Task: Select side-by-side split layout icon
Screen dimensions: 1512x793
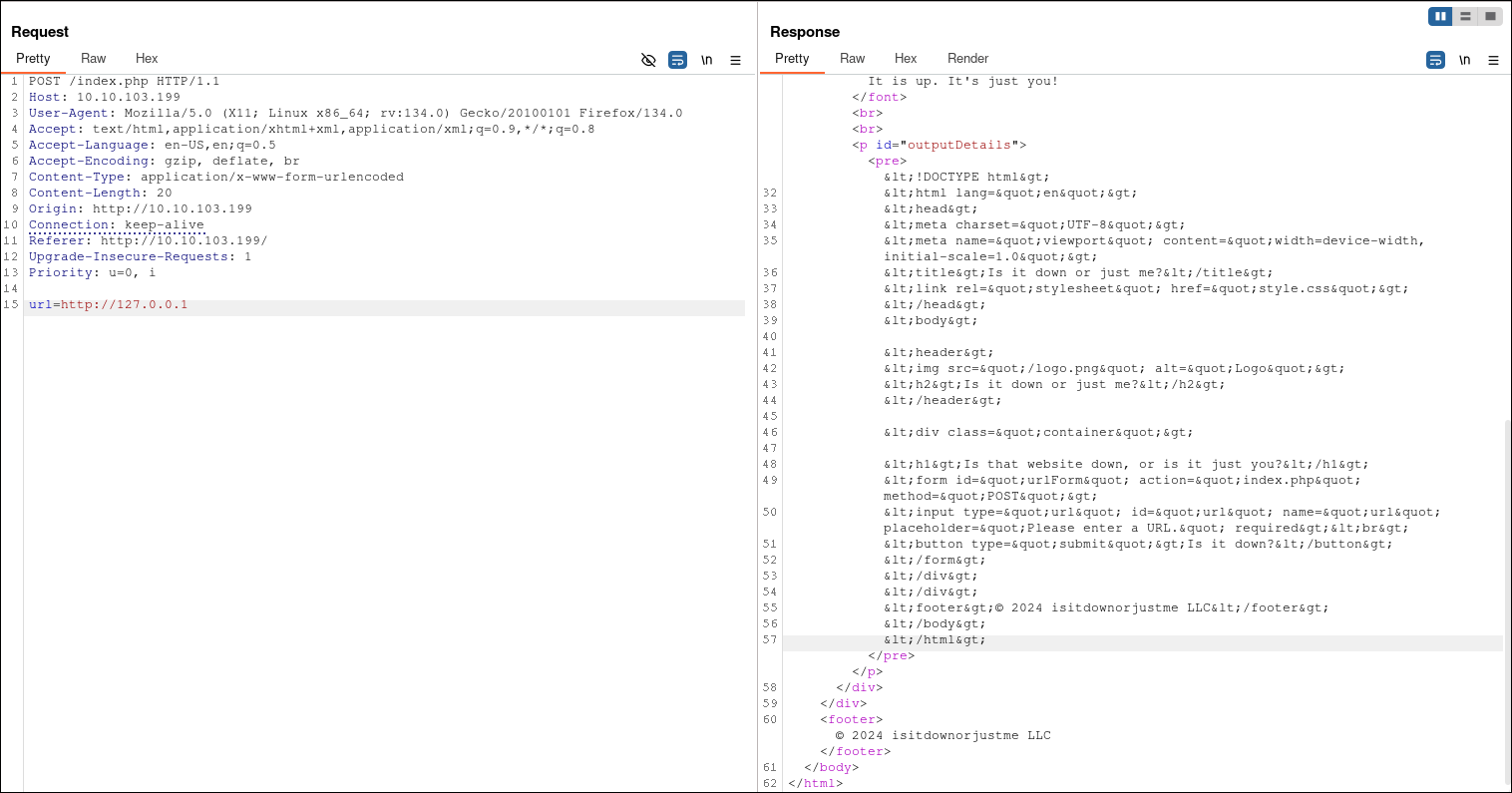Action: pos(1440,16)
